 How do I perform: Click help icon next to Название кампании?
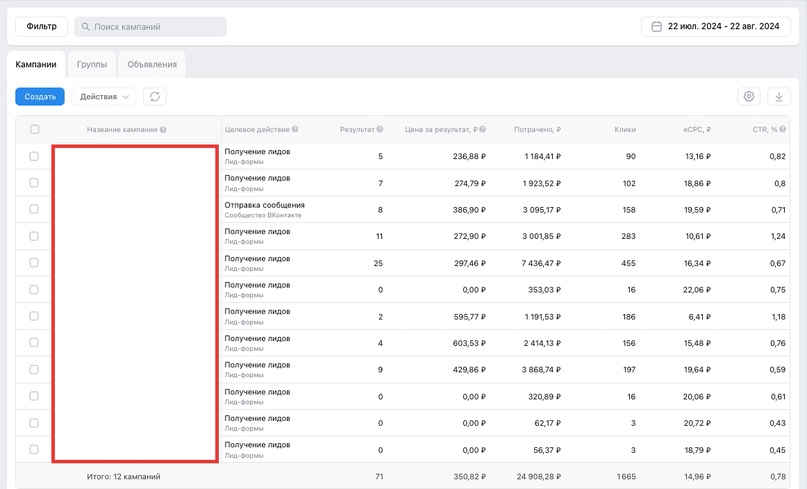[x=163, y=130]
